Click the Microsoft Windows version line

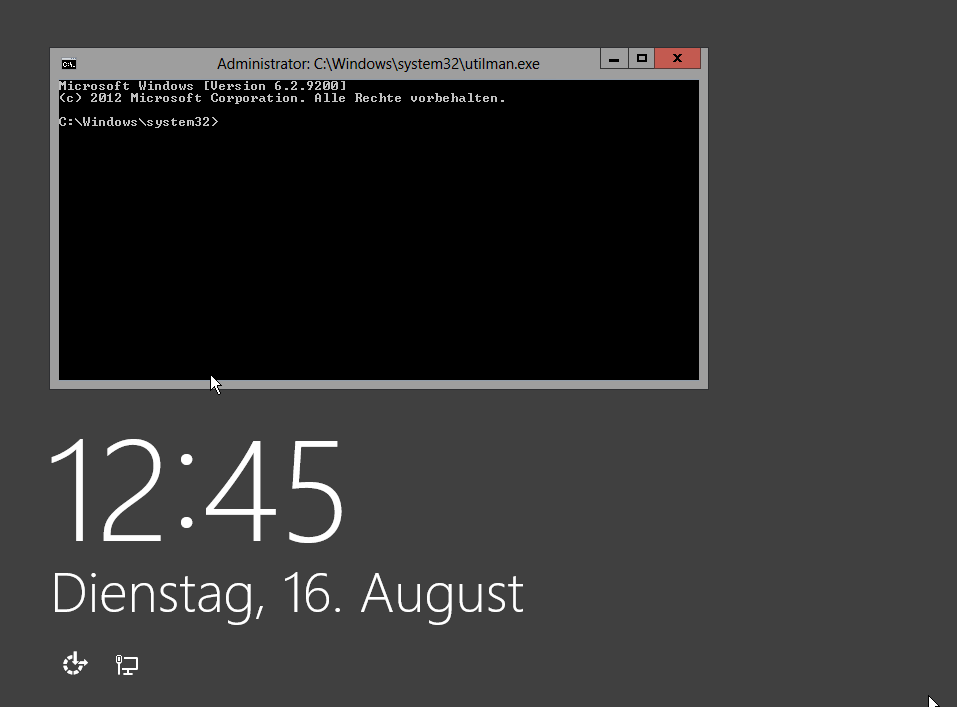coord(203,85)
